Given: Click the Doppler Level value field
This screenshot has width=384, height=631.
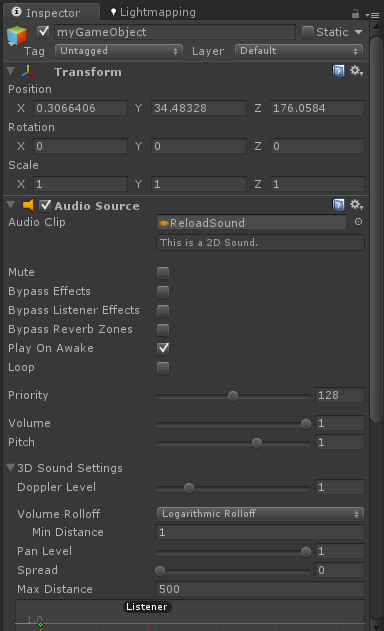Looking at the screenshot, I should (x=340, y=487).
